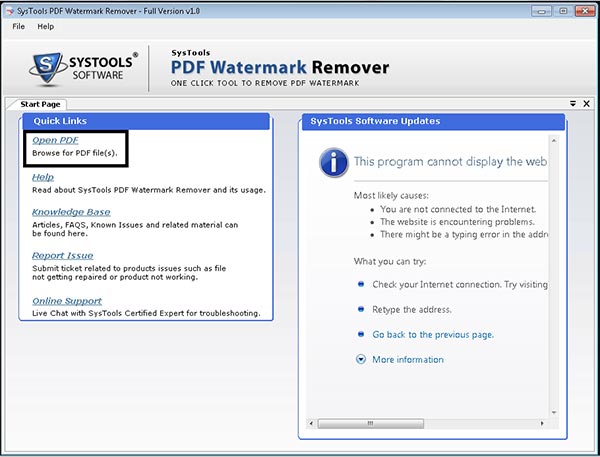The image size is (600, 457).
Task: Click the app icon in title bar
Action: click(10, 11)
